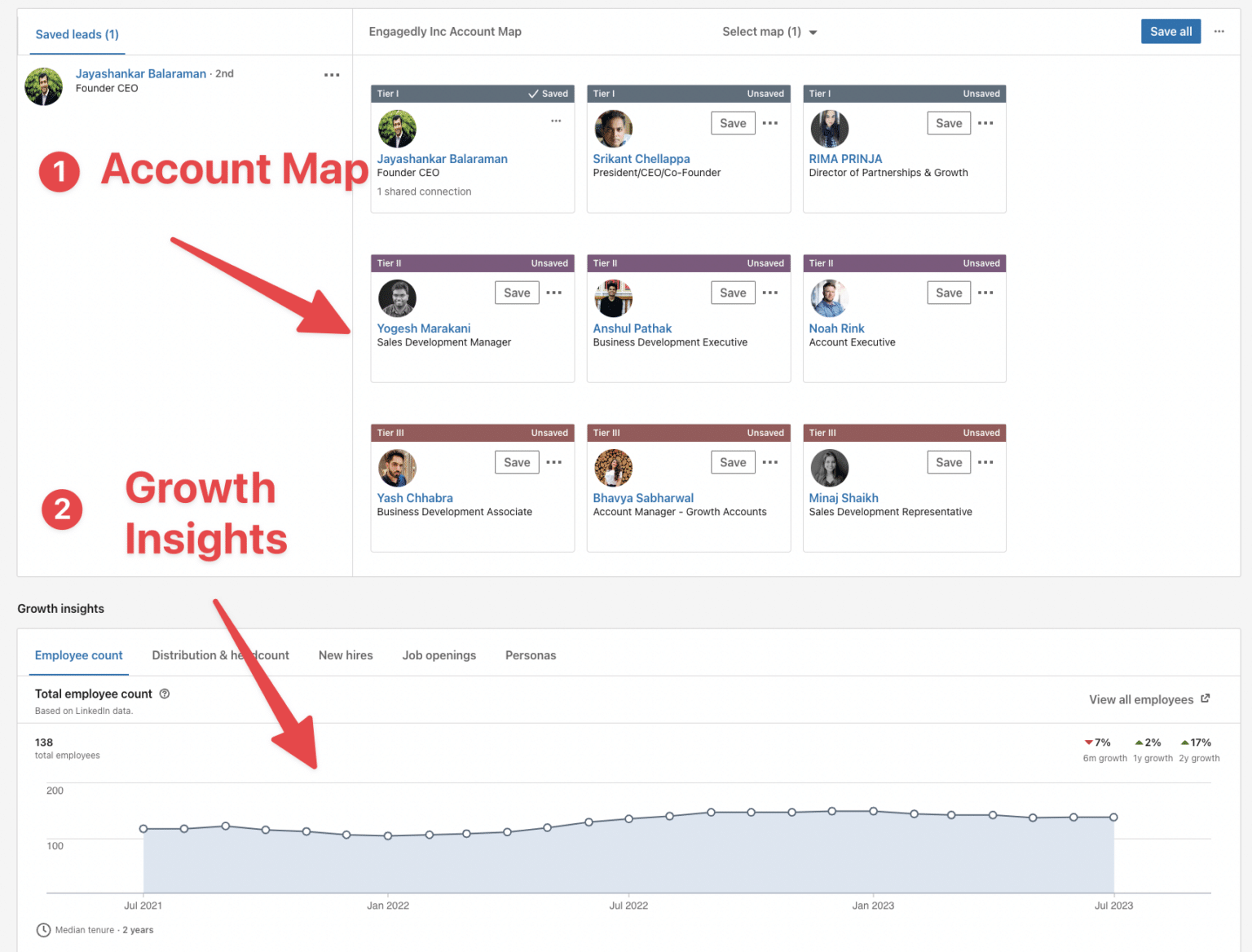The height and width of the screenshot is (952, 1252).
Task: Open the three-dot menu beside Save all
Action: [x=1219, y=31]
